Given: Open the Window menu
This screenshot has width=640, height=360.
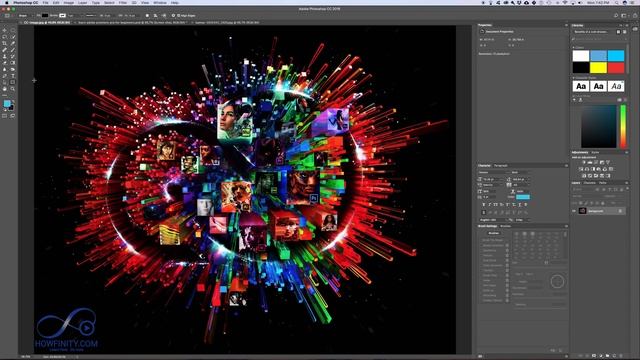Looking at the screenshot, I should (160, 2).
